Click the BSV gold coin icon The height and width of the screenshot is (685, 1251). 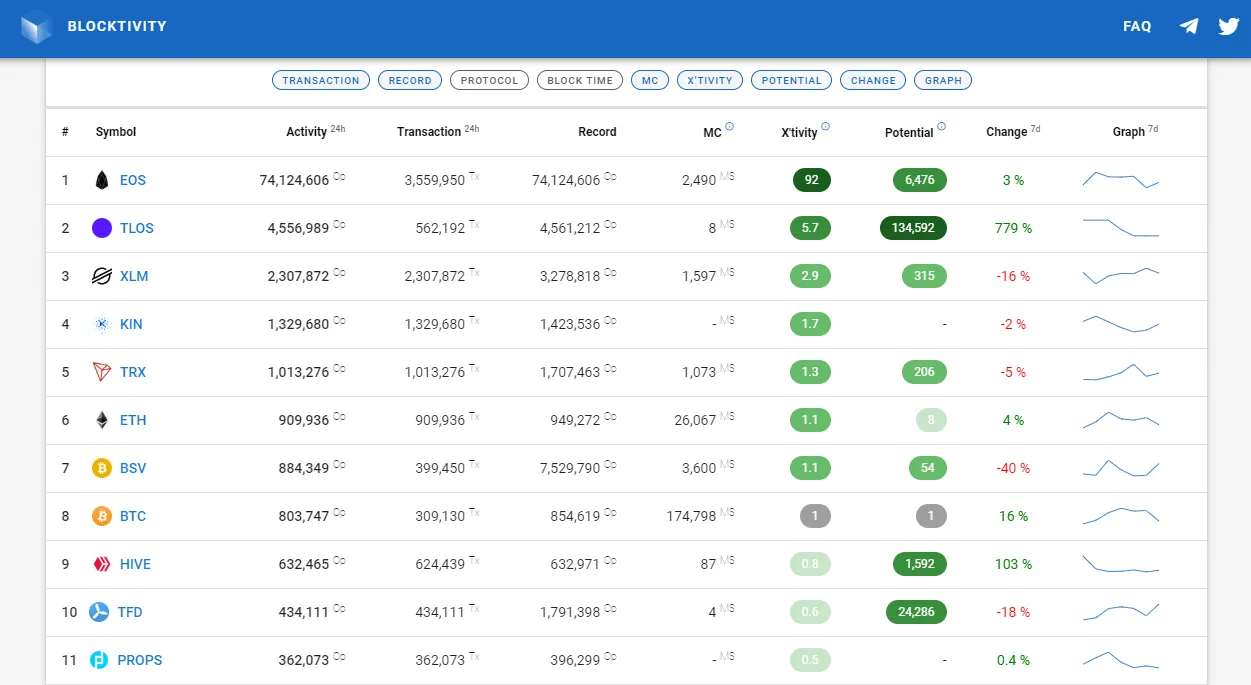(x=102, y=468)
